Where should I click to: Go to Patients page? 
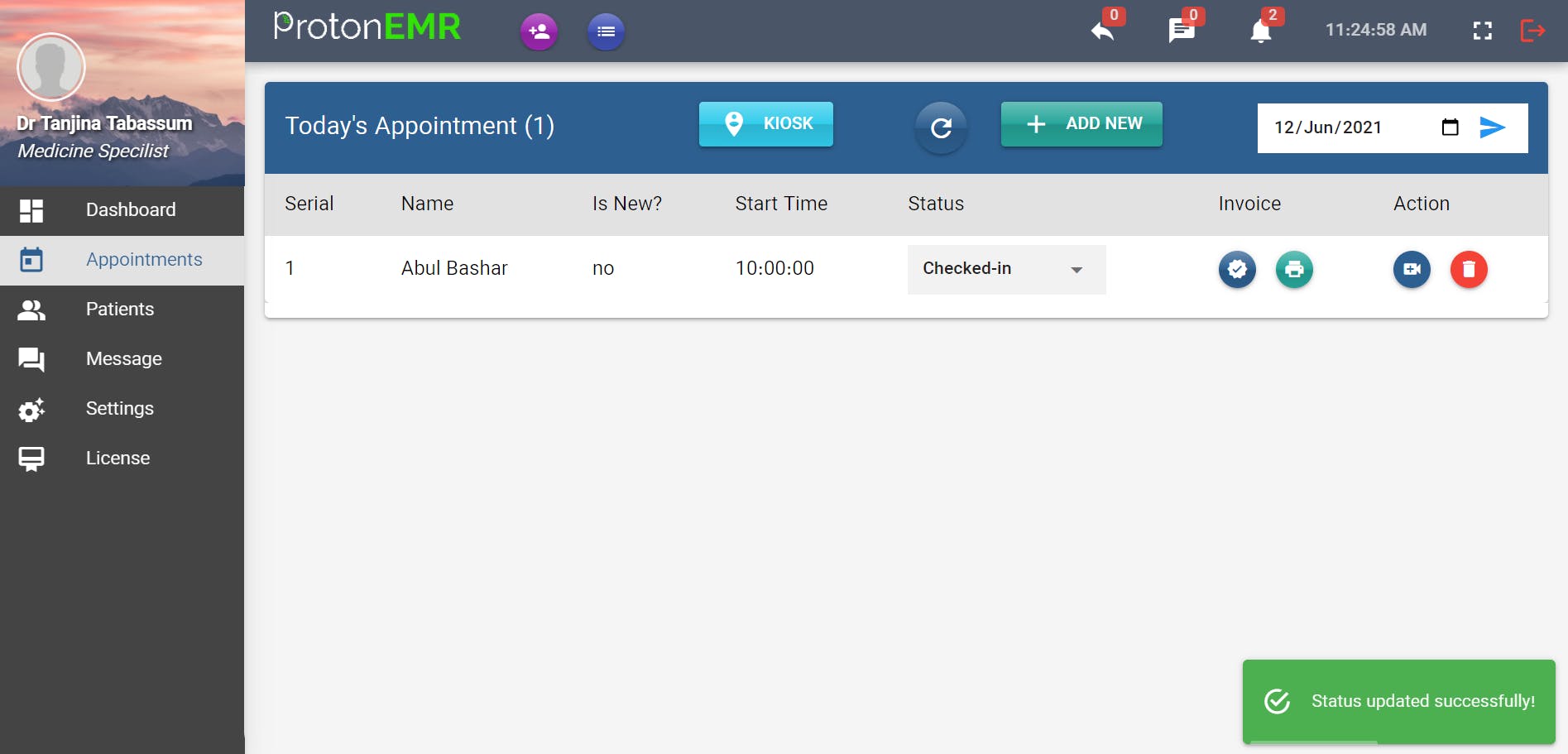pyautogui.click(x=122, y=310)
